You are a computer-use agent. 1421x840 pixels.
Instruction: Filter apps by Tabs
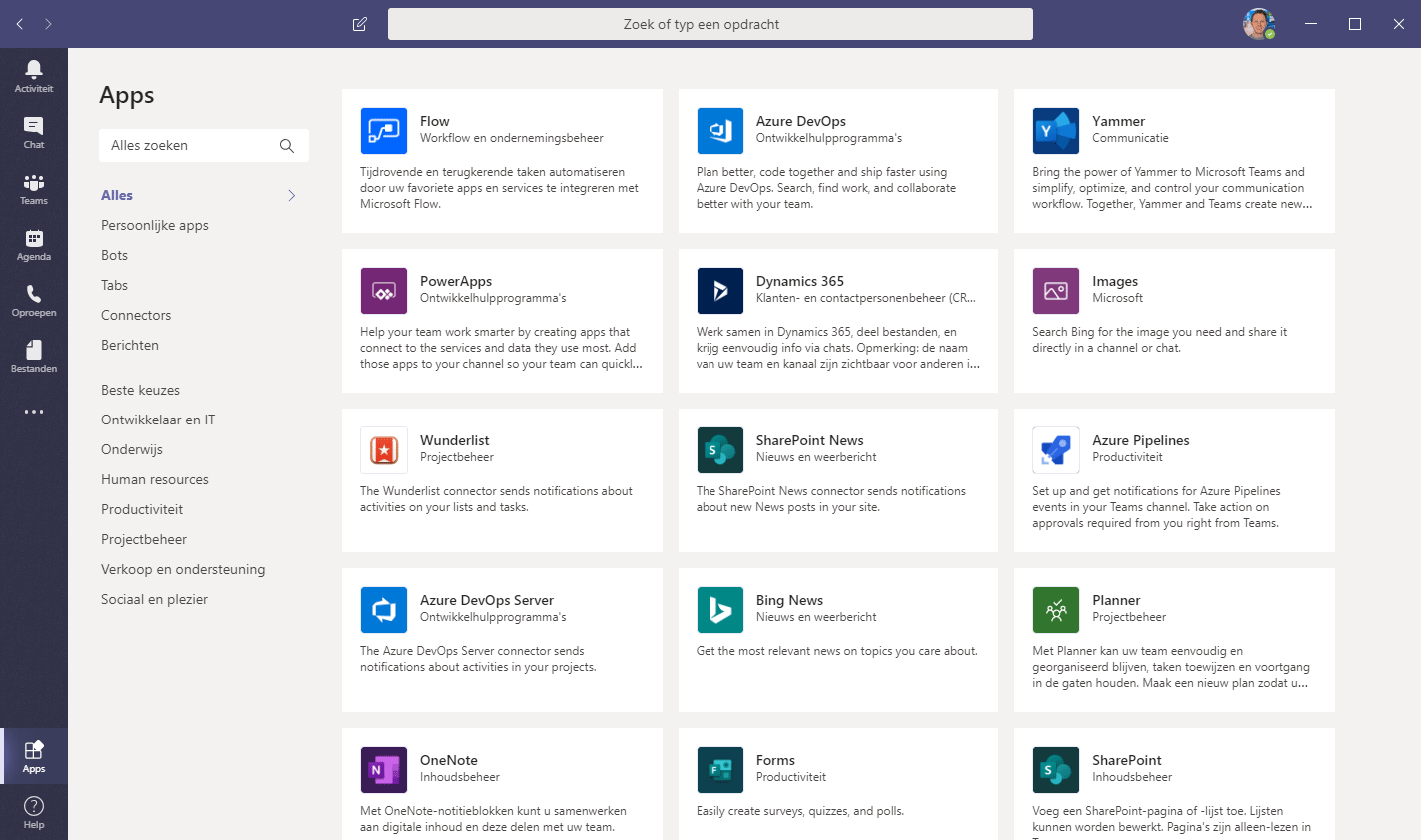tap(115, 285)
